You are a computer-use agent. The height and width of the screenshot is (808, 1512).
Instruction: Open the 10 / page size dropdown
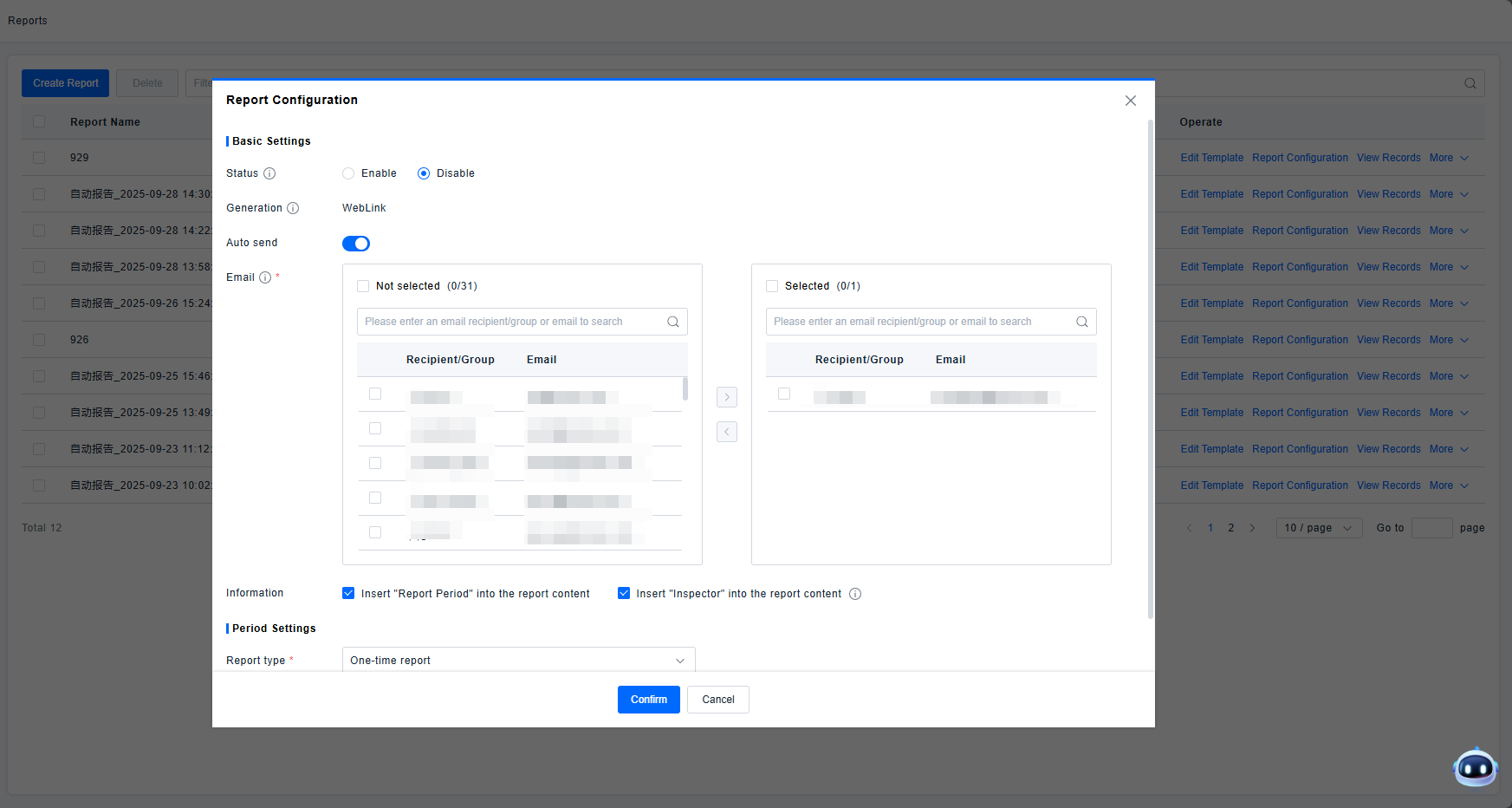[x=1319, y=528]
